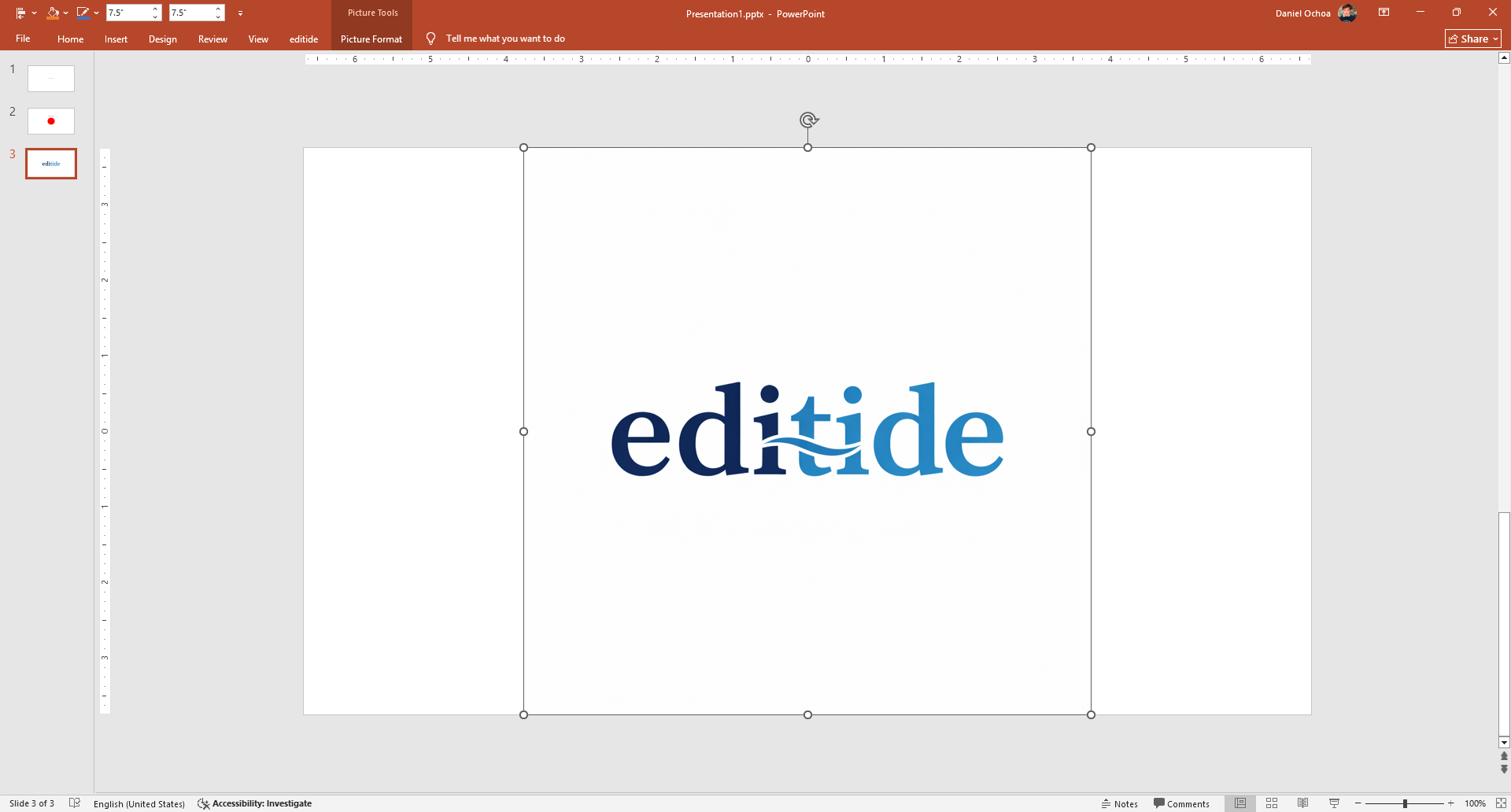1511x812 pixels.
Task: Click vertical scrollbar down arrow
Action: pyautogui.click(x=1504, y=743)
